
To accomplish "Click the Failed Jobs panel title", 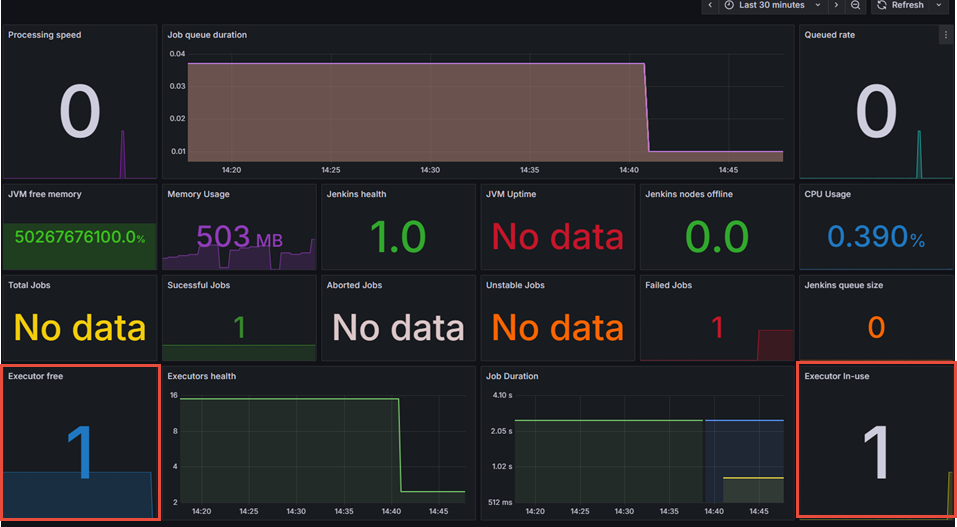I will point(671,285).
